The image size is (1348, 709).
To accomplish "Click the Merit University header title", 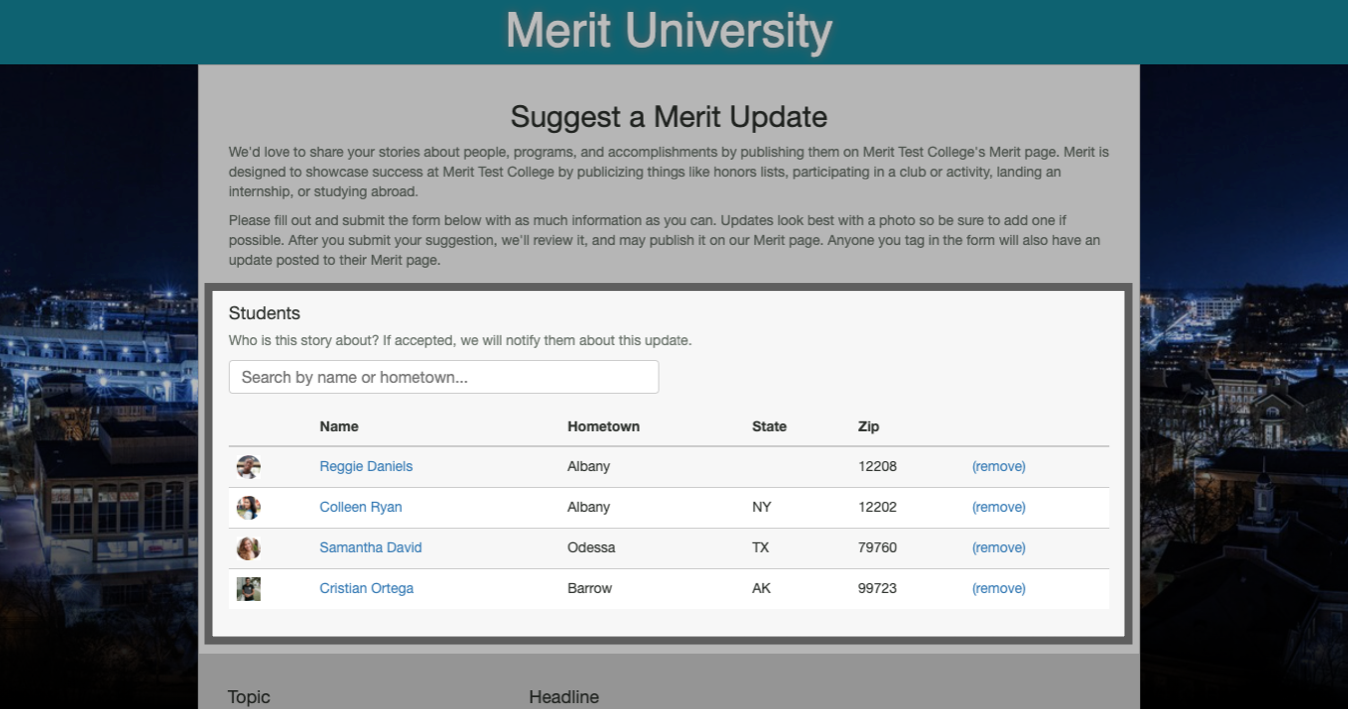I will click(669, 31).
